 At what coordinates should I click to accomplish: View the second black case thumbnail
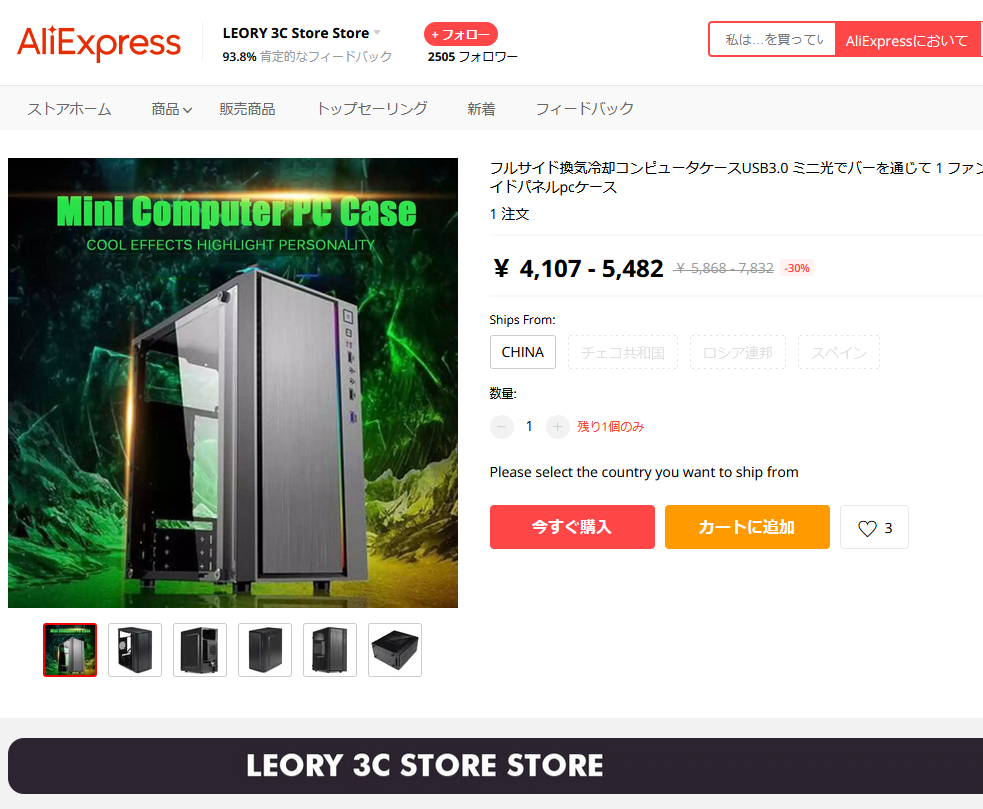135,650
